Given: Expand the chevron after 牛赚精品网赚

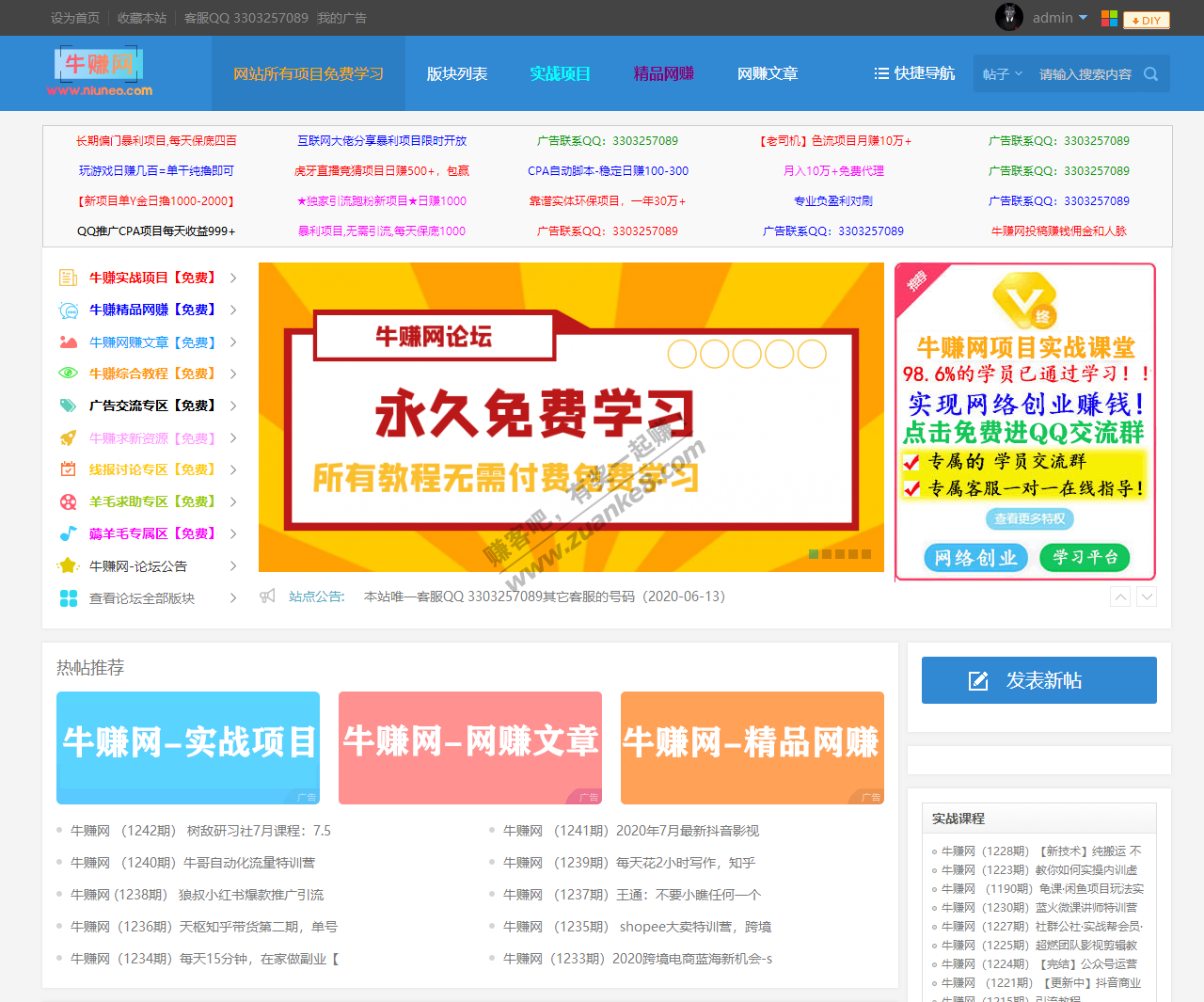Looking at the screenshot, I should pyautogui.click(x=233, y=310).
